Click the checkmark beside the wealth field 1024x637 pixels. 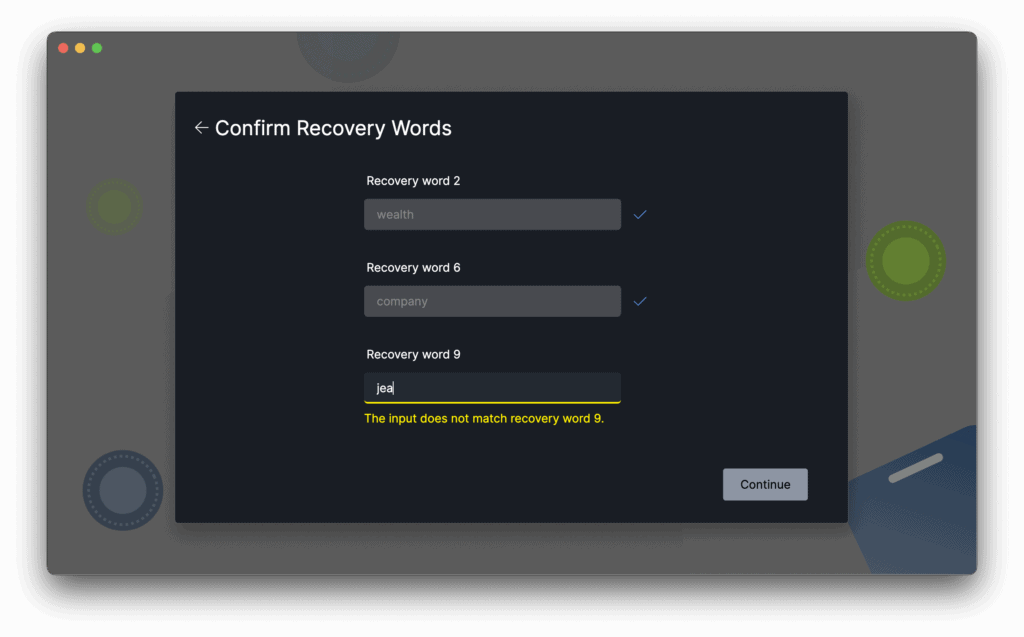(640, 215)
